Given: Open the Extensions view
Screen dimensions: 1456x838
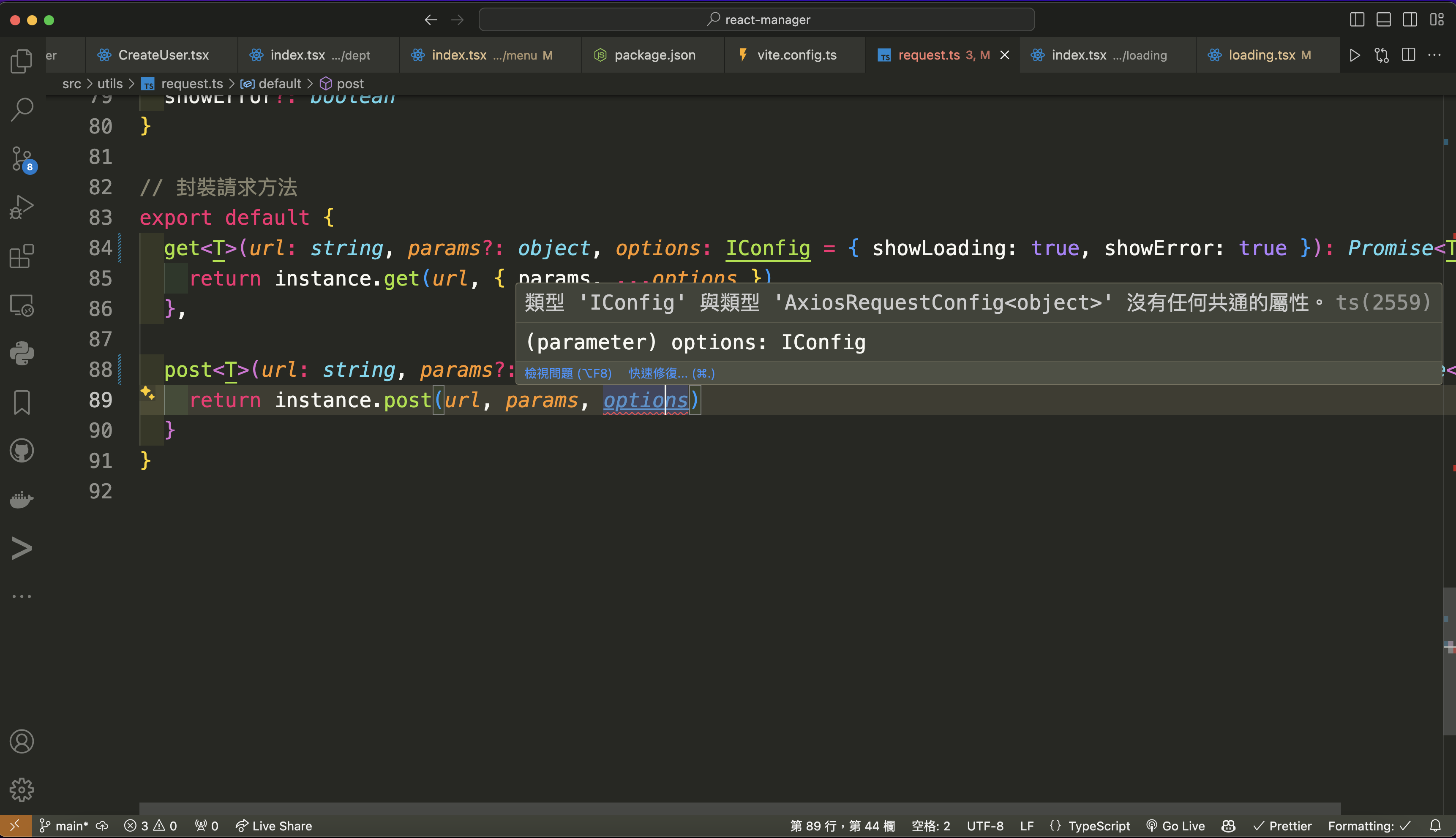Looking at the screenshot, I should click(x=22, y=256).
